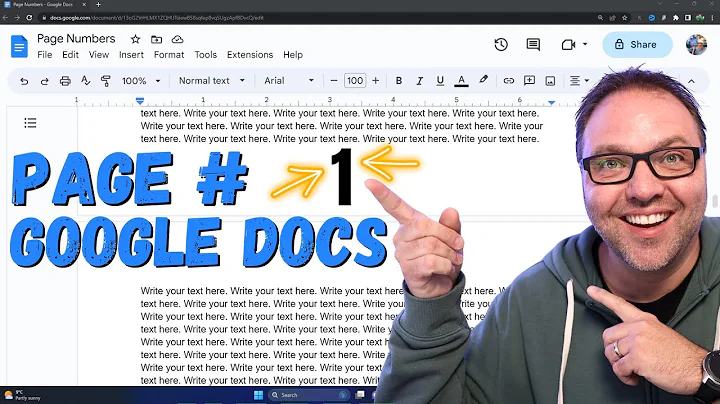Start a Meet call with camera icon
This screenshot has width=720, height=404.
pos(568,45)
